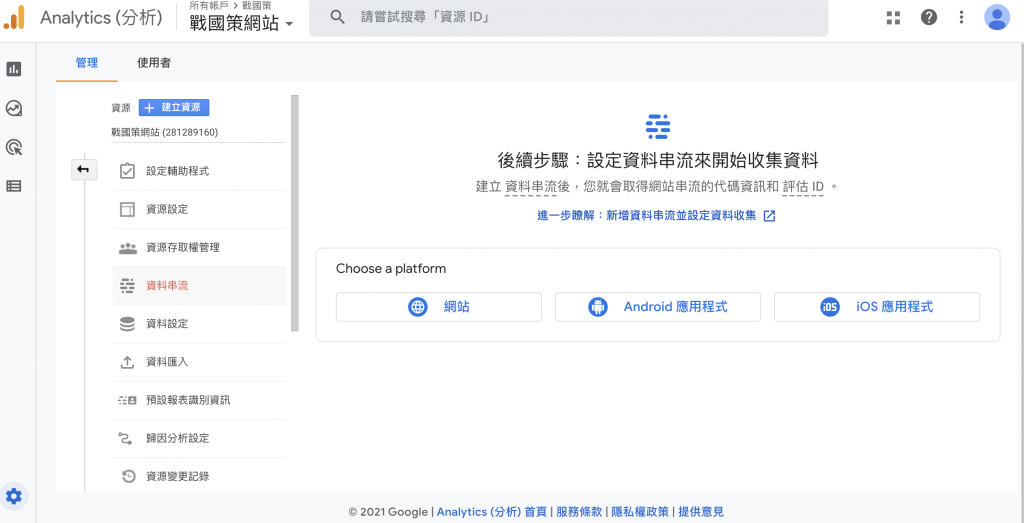
Task: Click the 戰國策網站 (281289160) property name
Action: click(x=165, y=132)
